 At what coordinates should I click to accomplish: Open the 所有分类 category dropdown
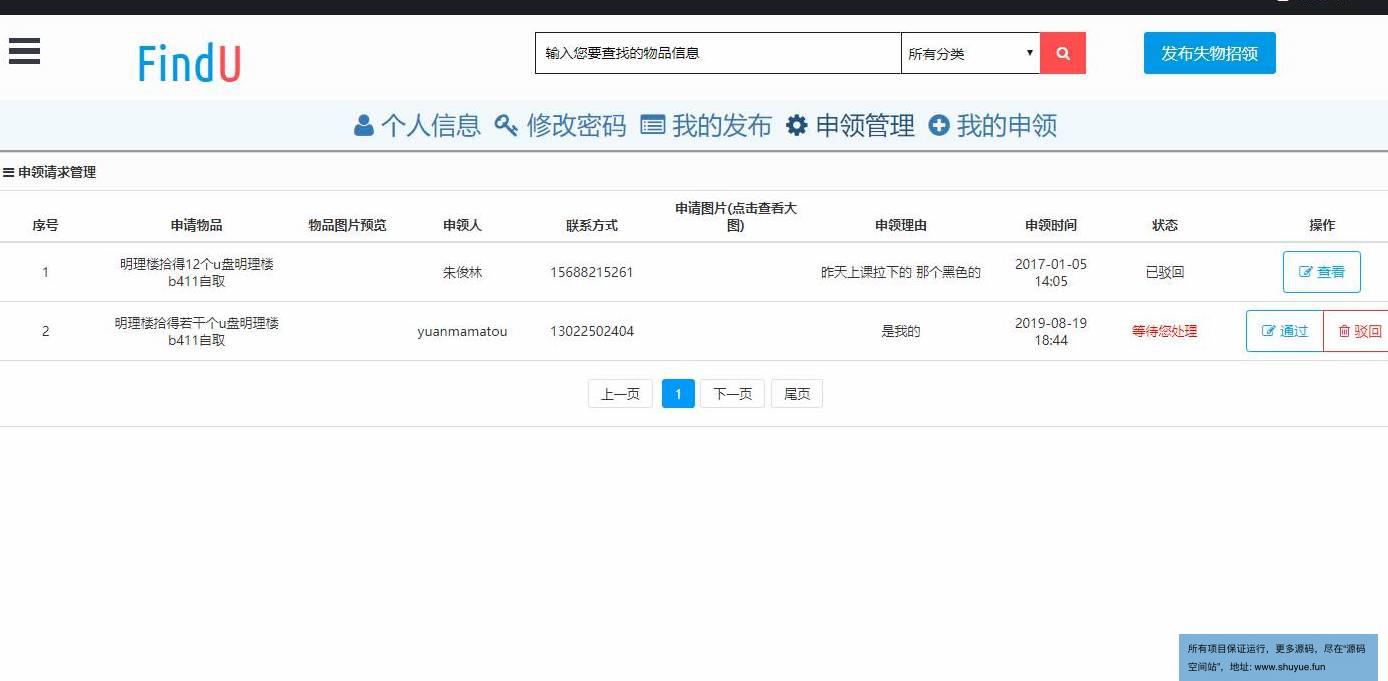(x=971, y=53)
